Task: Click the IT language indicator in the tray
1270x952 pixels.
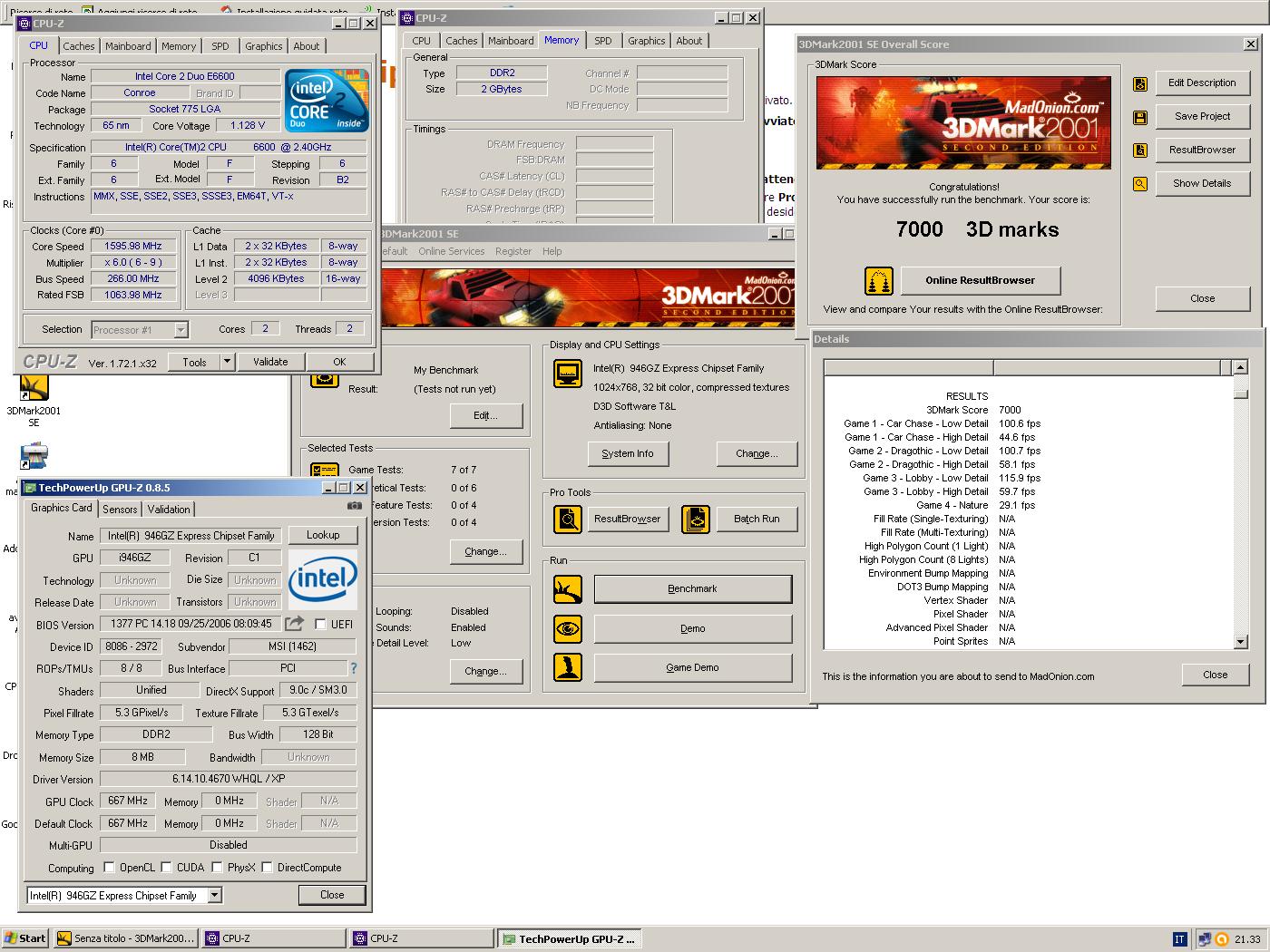Action: pos(1179,939)
